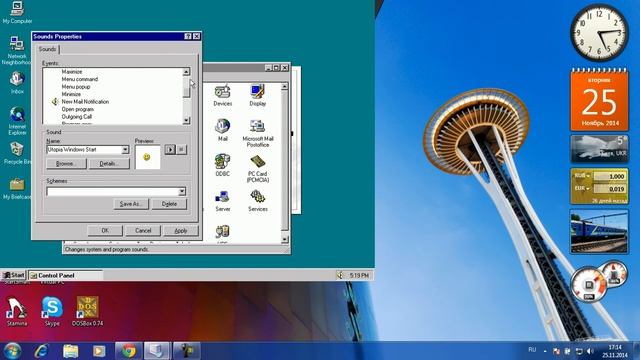Click the train slideshow gadget
The image size is (640, 360).
point(599,232)
